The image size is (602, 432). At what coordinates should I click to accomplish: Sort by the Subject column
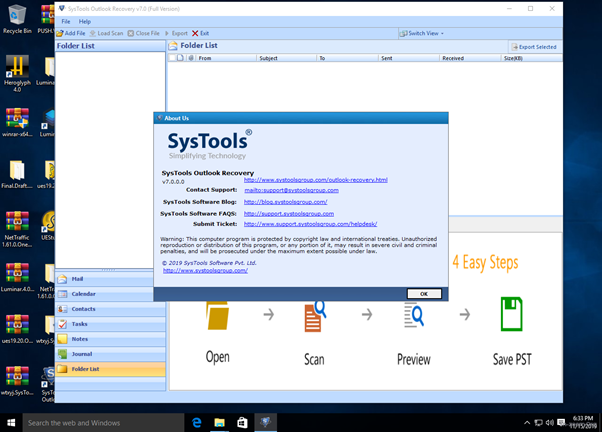point(286,58)
